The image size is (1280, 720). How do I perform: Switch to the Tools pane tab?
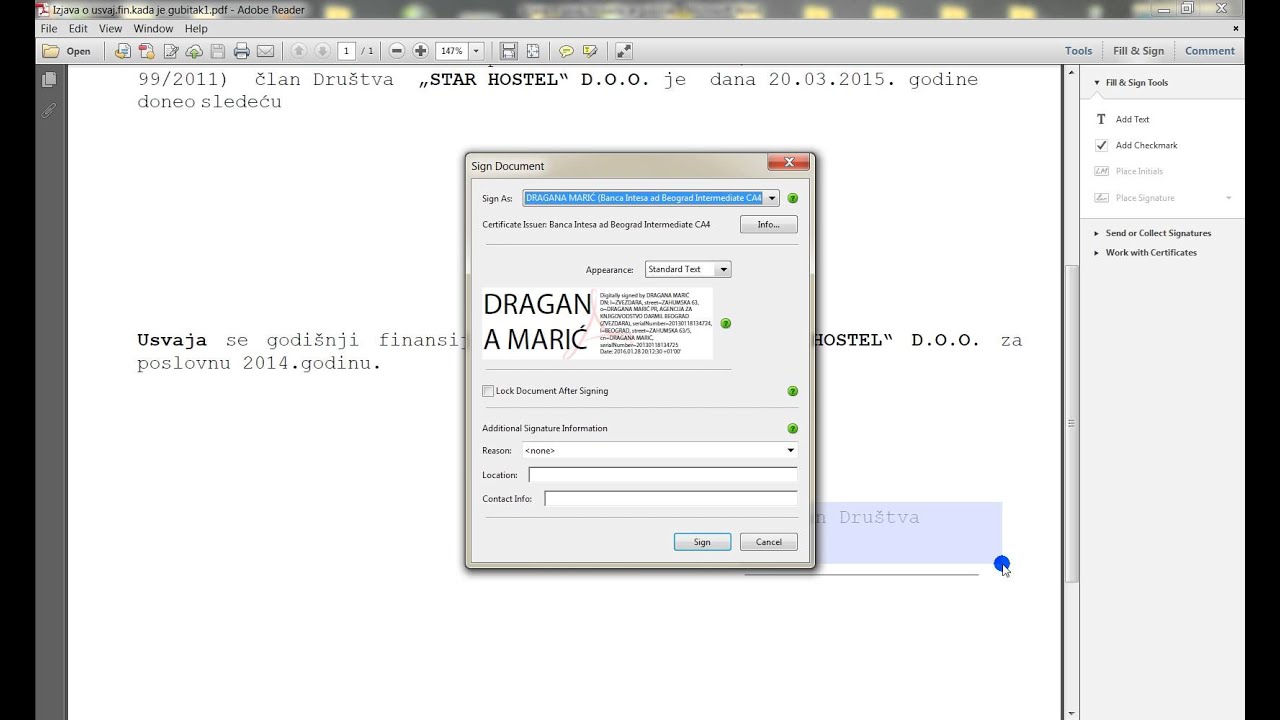pos(1078,51)
